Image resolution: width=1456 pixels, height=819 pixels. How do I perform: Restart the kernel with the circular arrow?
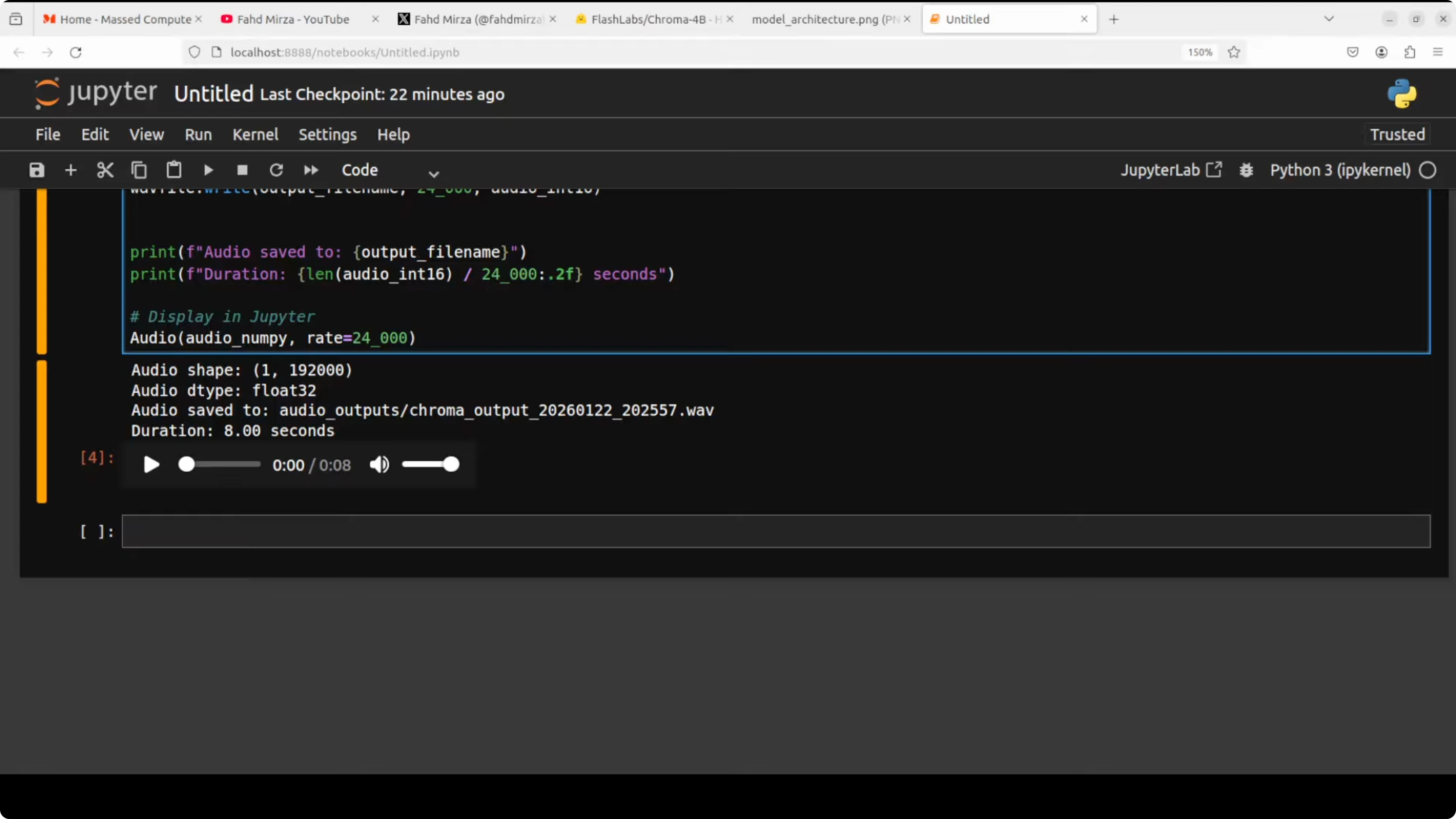point(277,170)
